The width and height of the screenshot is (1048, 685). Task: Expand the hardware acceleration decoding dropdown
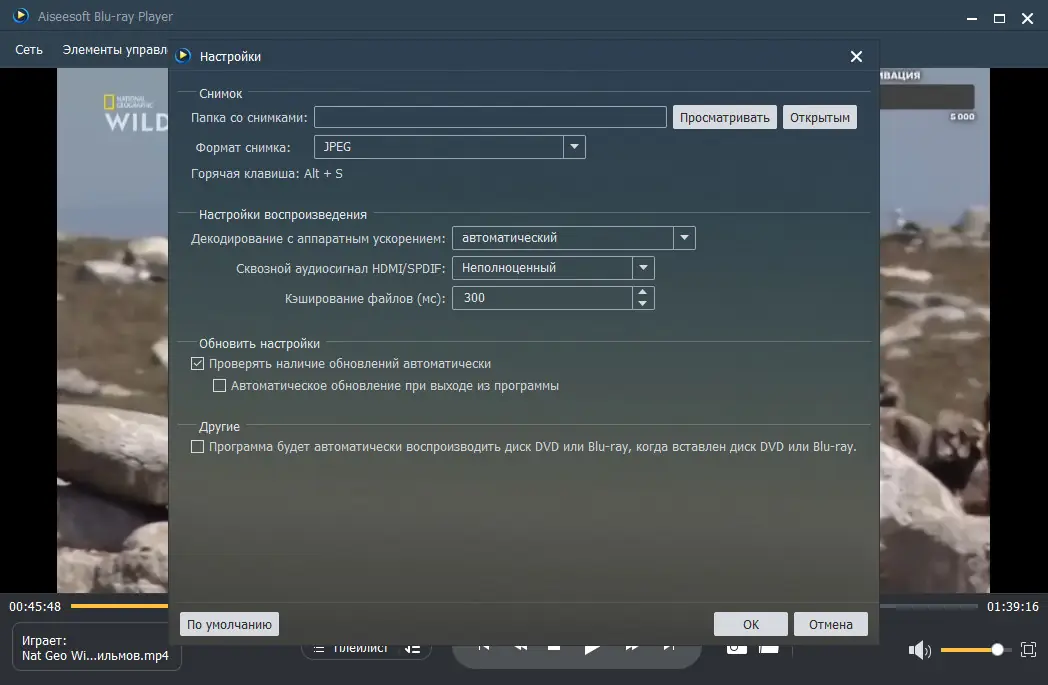684,238
